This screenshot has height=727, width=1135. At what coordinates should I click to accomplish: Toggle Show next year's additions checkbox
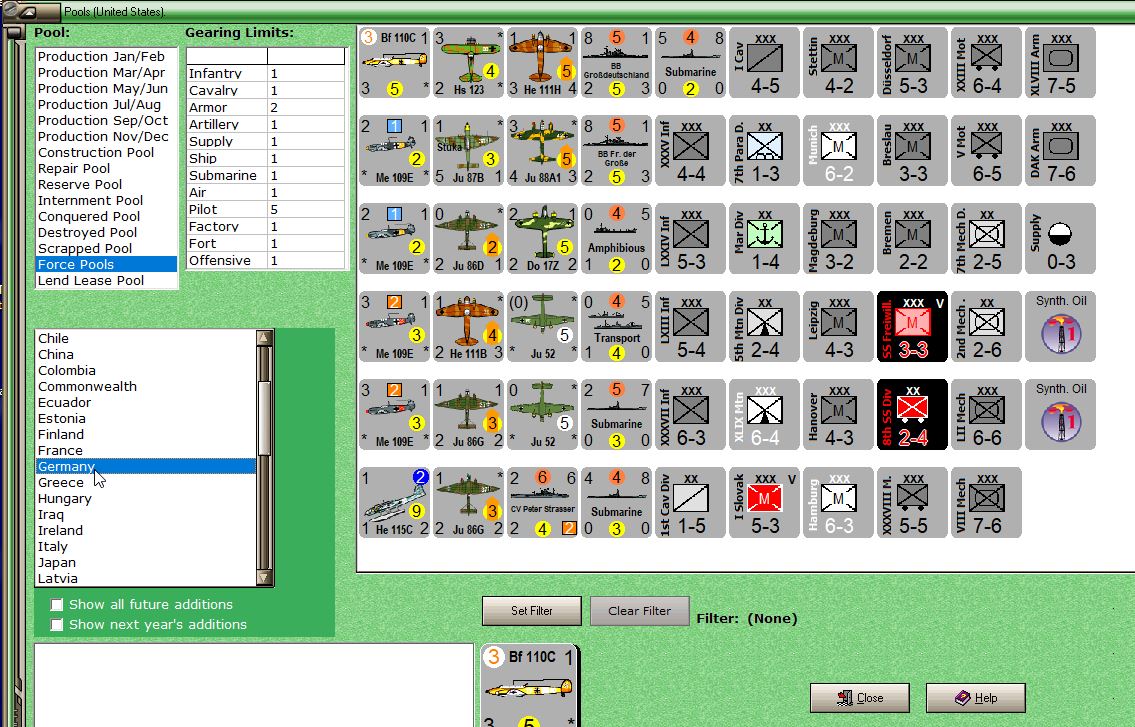pos(56,624)
